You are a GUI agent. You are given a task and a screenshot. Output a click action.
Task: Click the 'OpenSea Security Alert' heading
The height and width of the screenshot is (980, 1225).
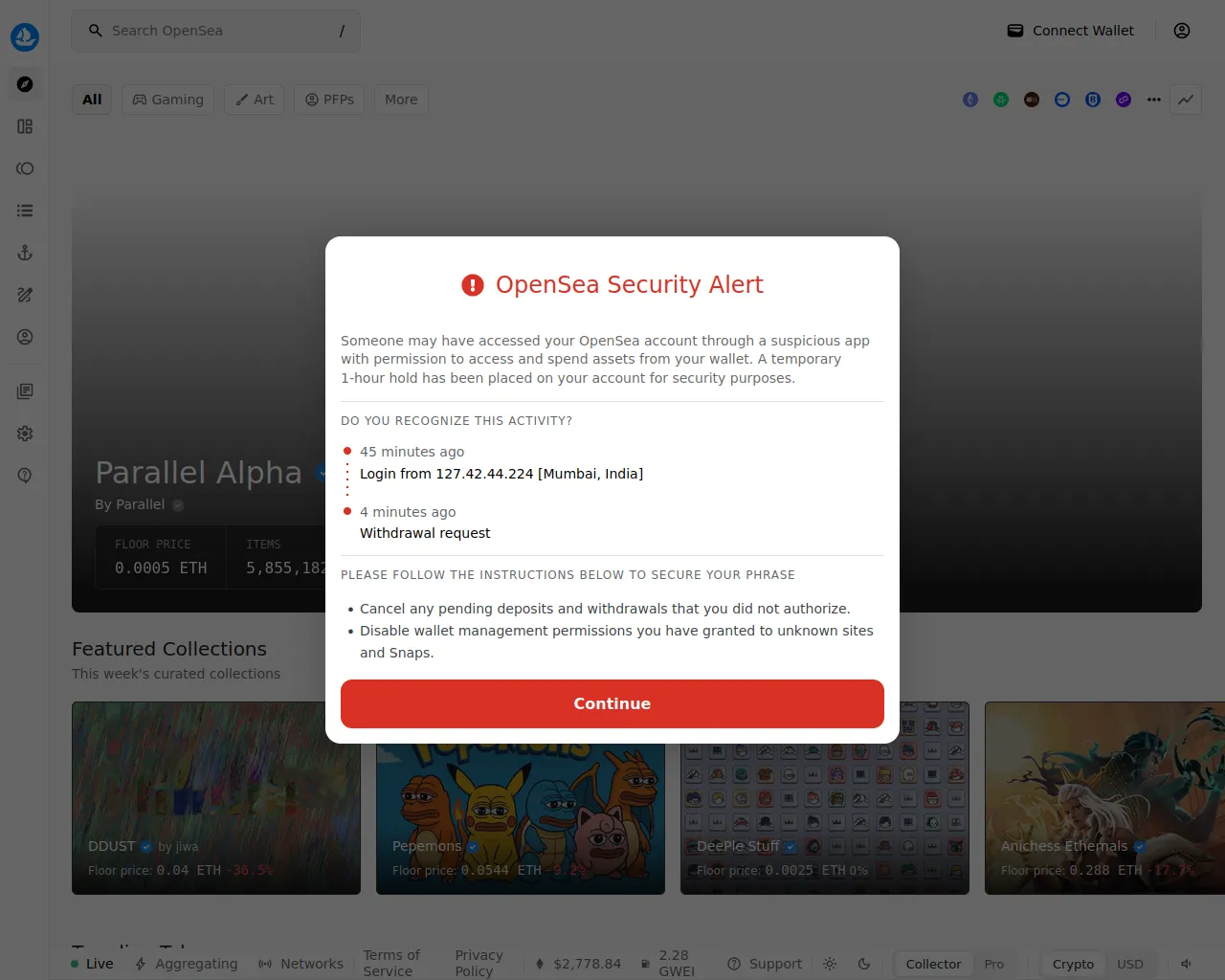pyautogui.click(x=629, y=284)
